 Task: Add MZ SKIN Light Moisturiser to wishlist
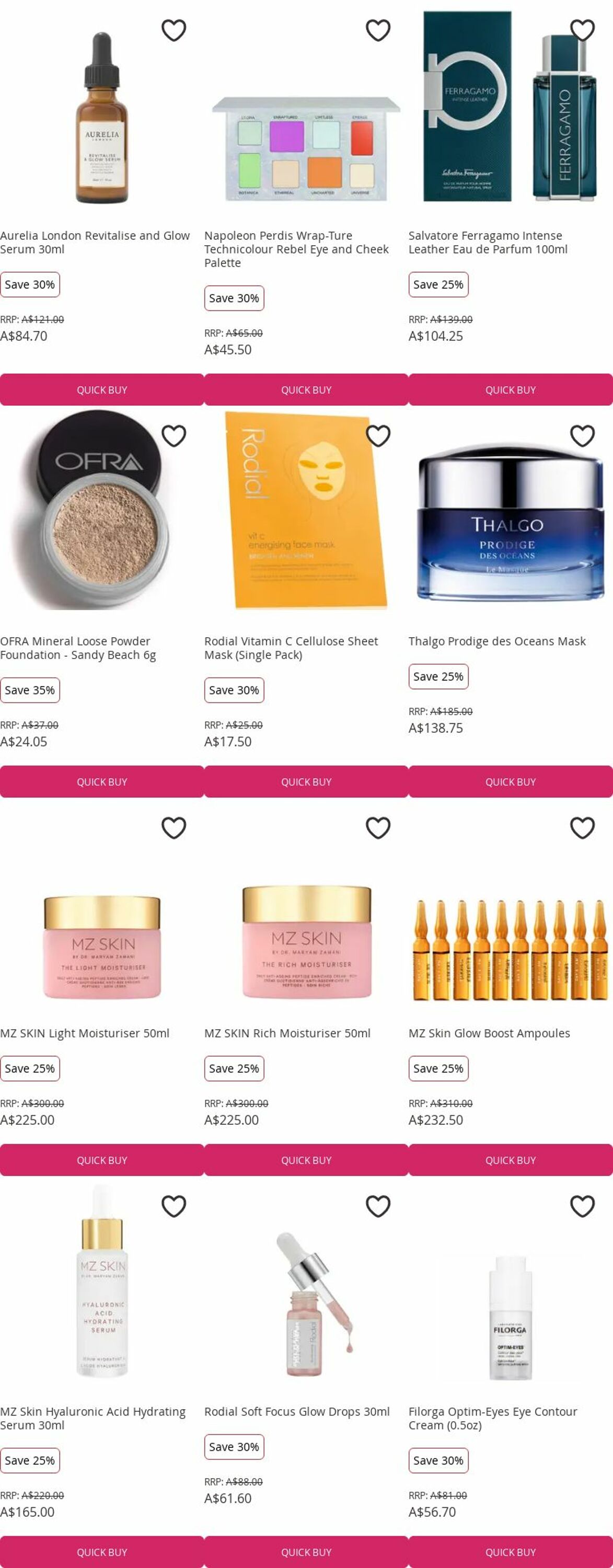tap(174, 828)
